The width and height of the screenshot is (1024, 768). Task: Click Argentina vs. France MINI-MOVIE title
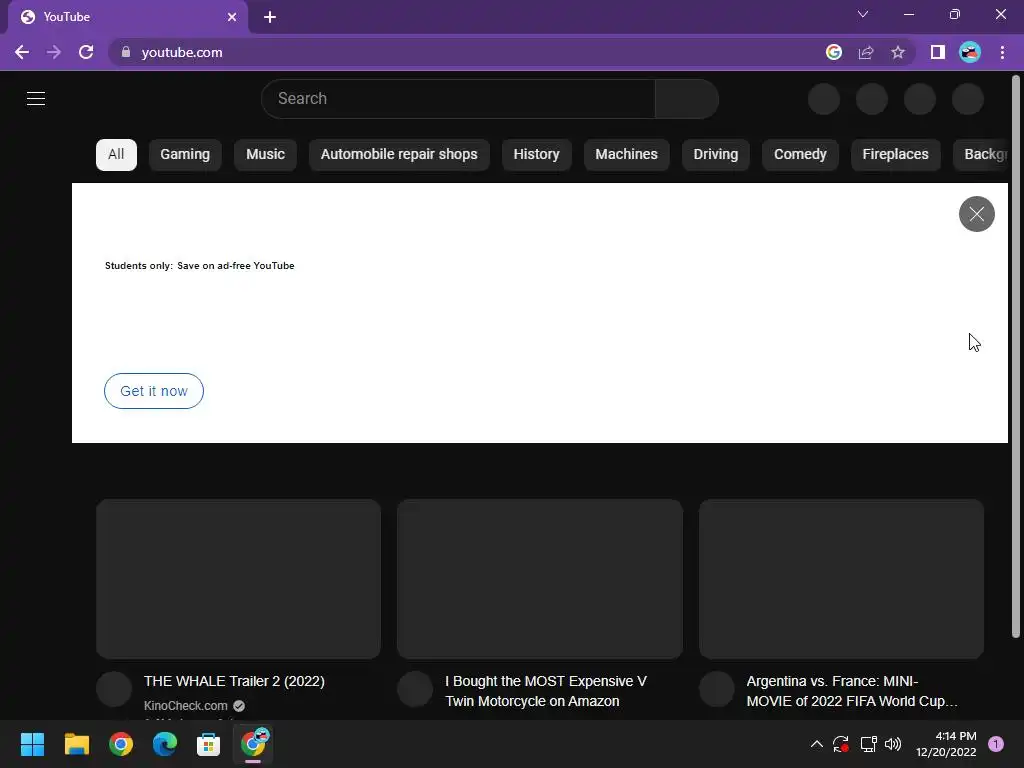point(852,691)
